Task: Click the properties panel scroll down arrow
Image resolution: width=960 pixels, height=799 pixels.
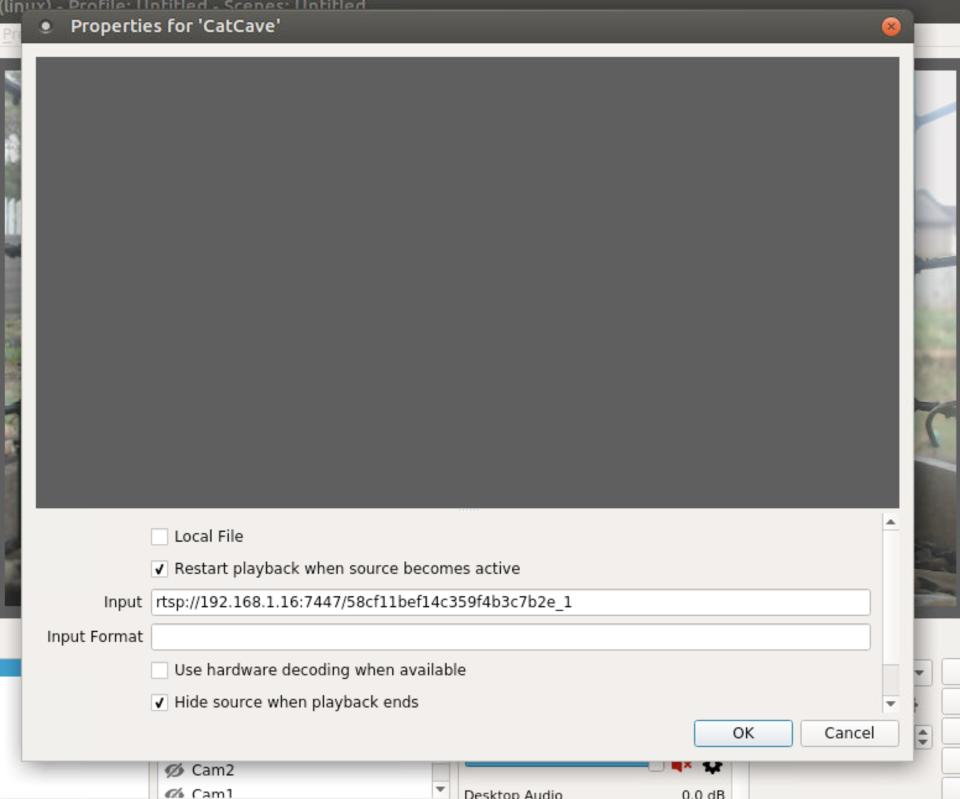Action: tap(890, 704)
